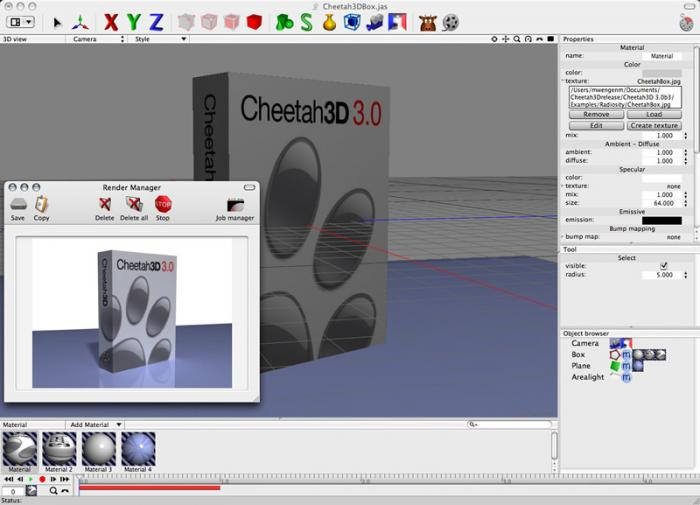Click the green play button in timeline
Screen dimensions: 700x505
(x=31, y=479)
